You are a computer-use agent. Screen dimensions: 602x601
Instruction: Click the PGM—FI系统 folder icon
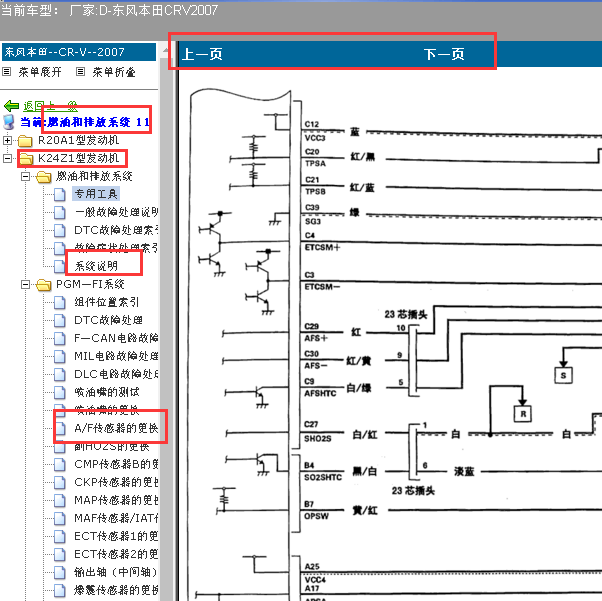click(43, 285)
